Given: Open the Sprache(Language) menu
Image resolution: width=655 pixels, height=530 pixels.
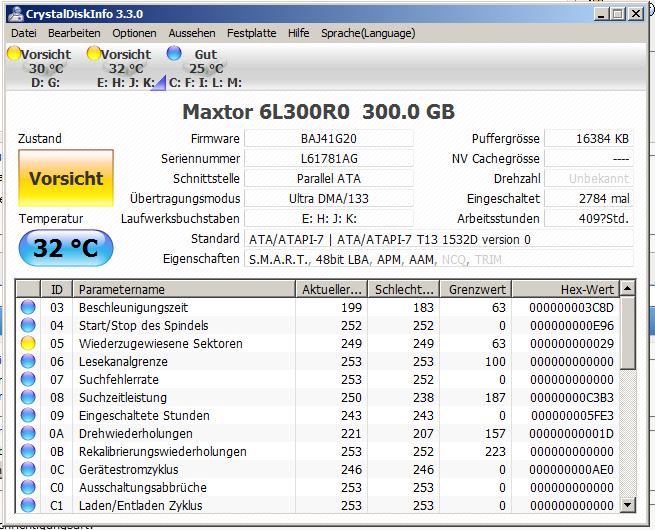Looking at the screenshot, I should tap(368, 33).
